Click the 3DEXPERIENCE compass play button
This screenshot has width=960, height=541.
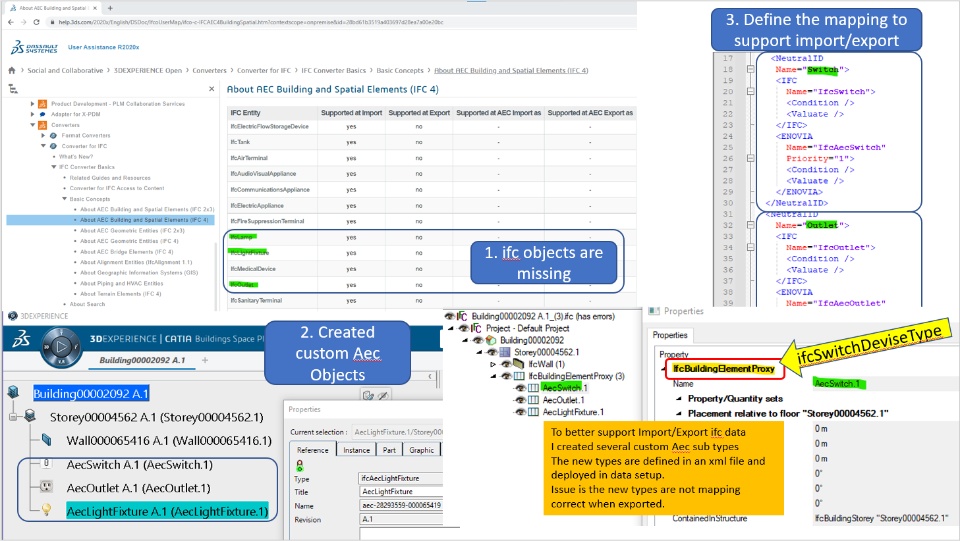[x=61, y=347]
